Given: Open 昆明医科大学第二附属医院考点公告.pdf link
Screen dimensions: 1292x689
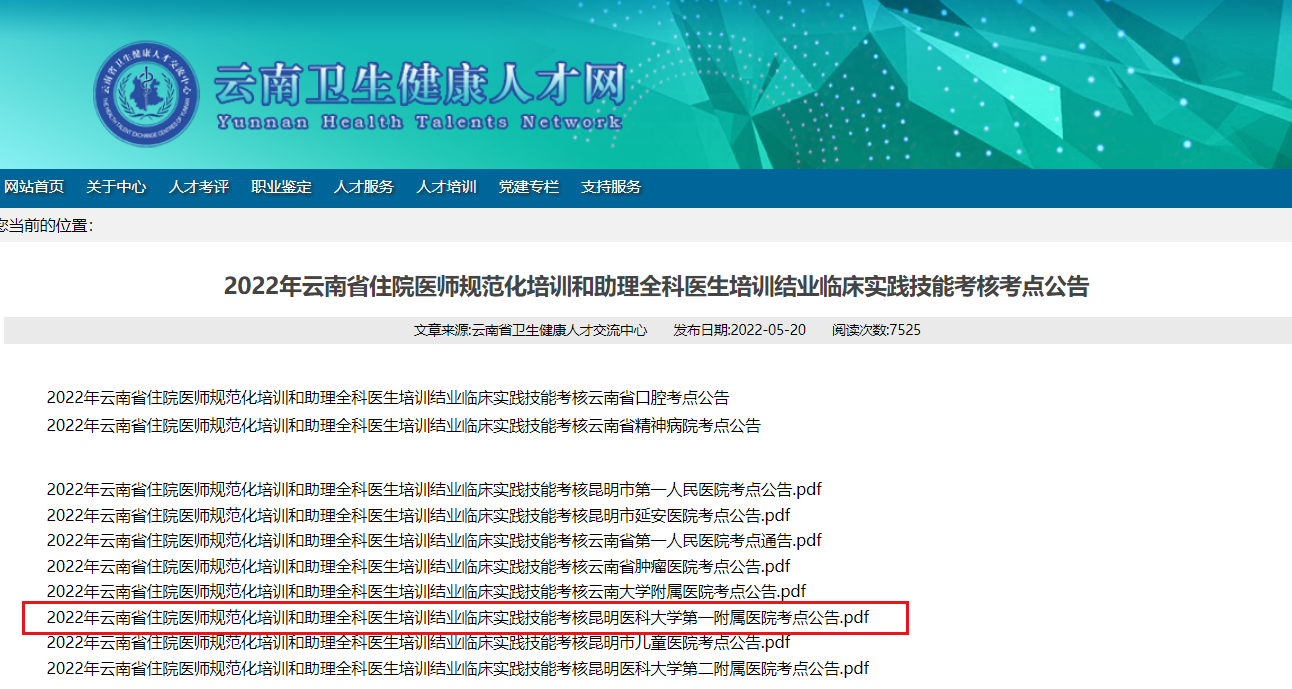Looking at the screenshot, I should click(458, 668).
